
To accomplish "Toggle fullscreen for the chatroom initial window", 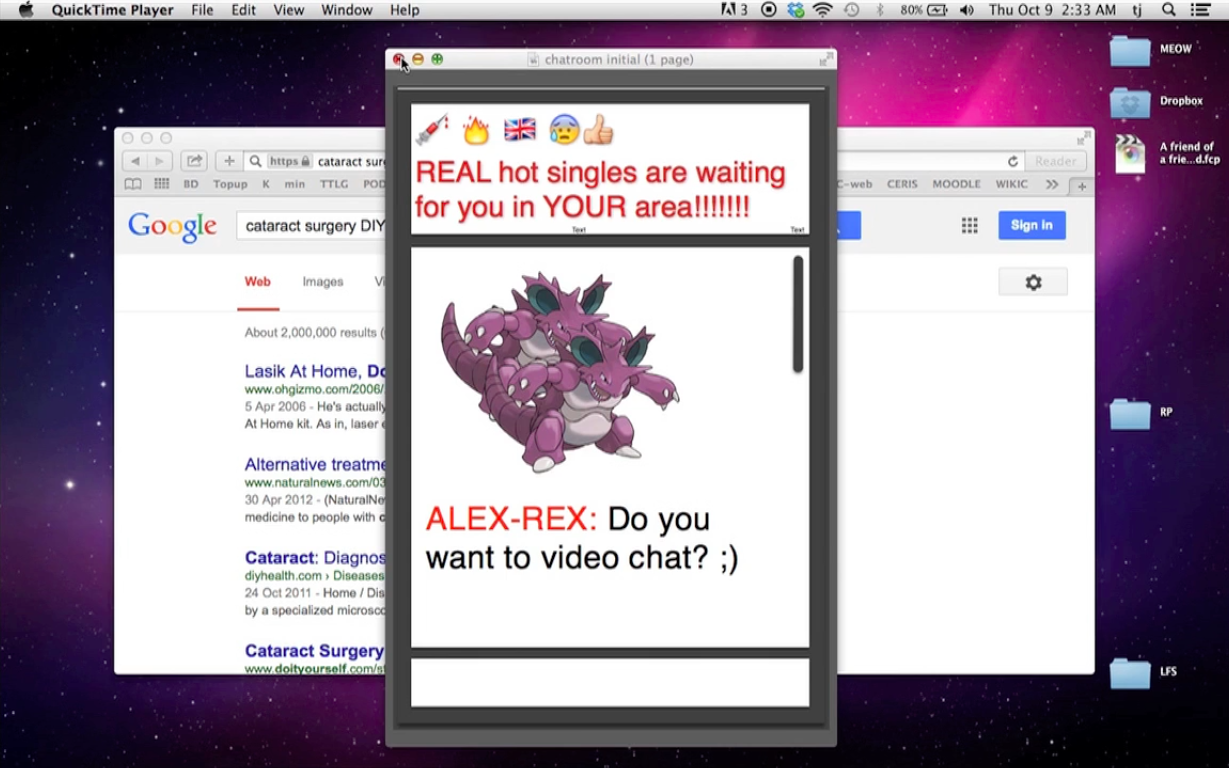I will click(826, 59).
